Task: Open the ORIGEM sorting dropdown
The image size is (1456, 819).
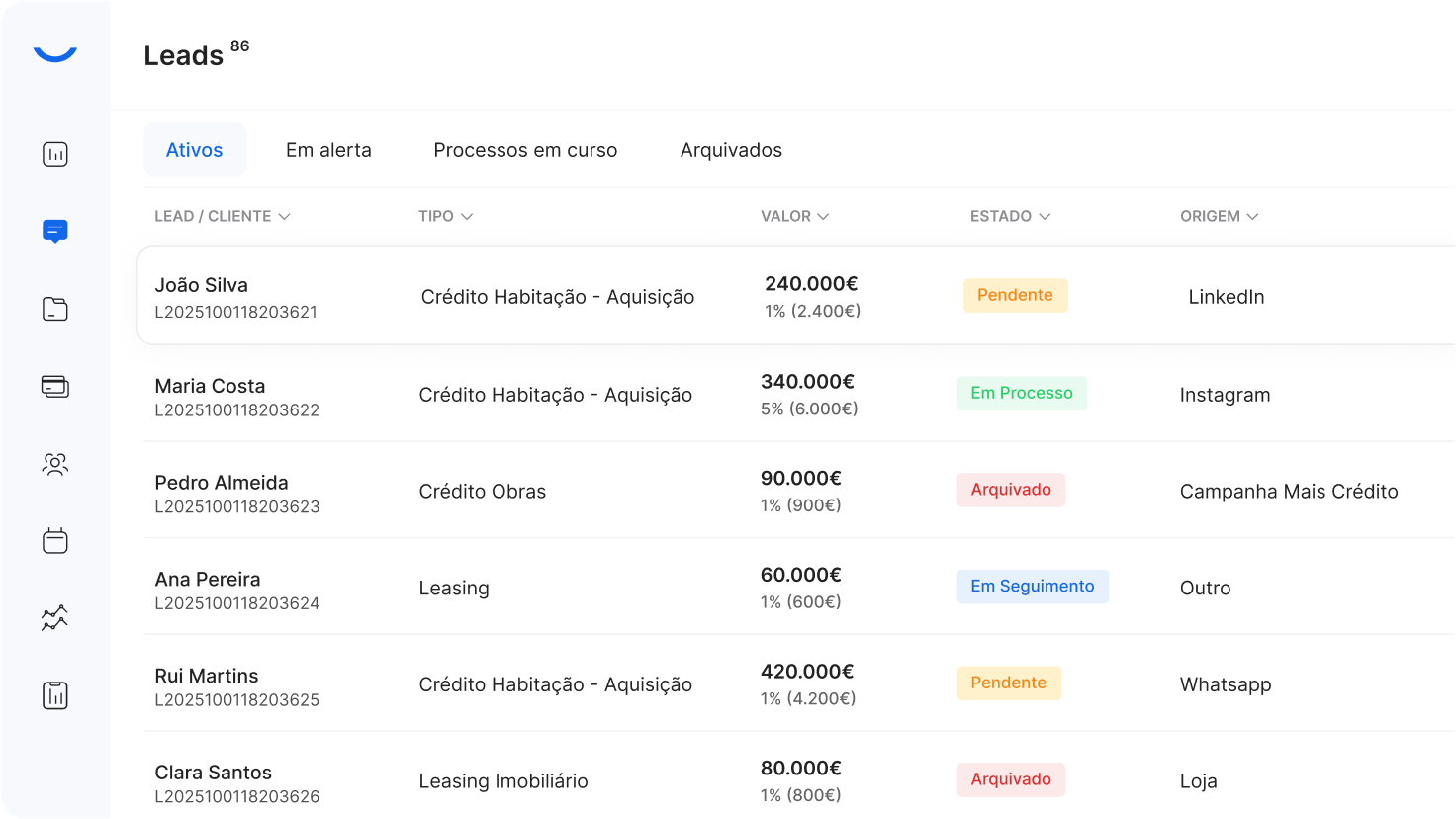Action: (1254, 216)
